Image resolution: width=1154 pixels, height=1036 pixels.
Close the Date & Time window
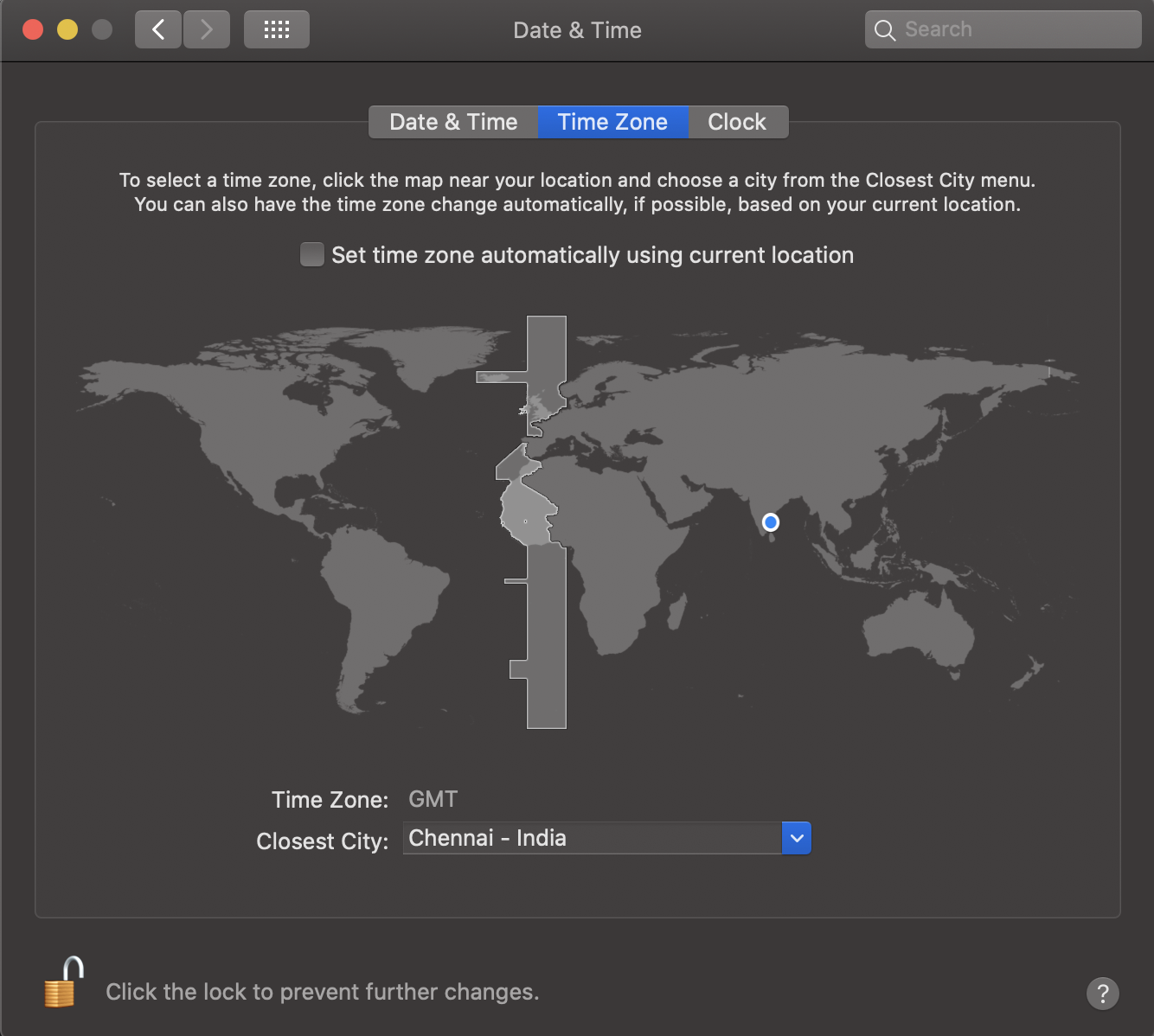[x=33, y=30]
